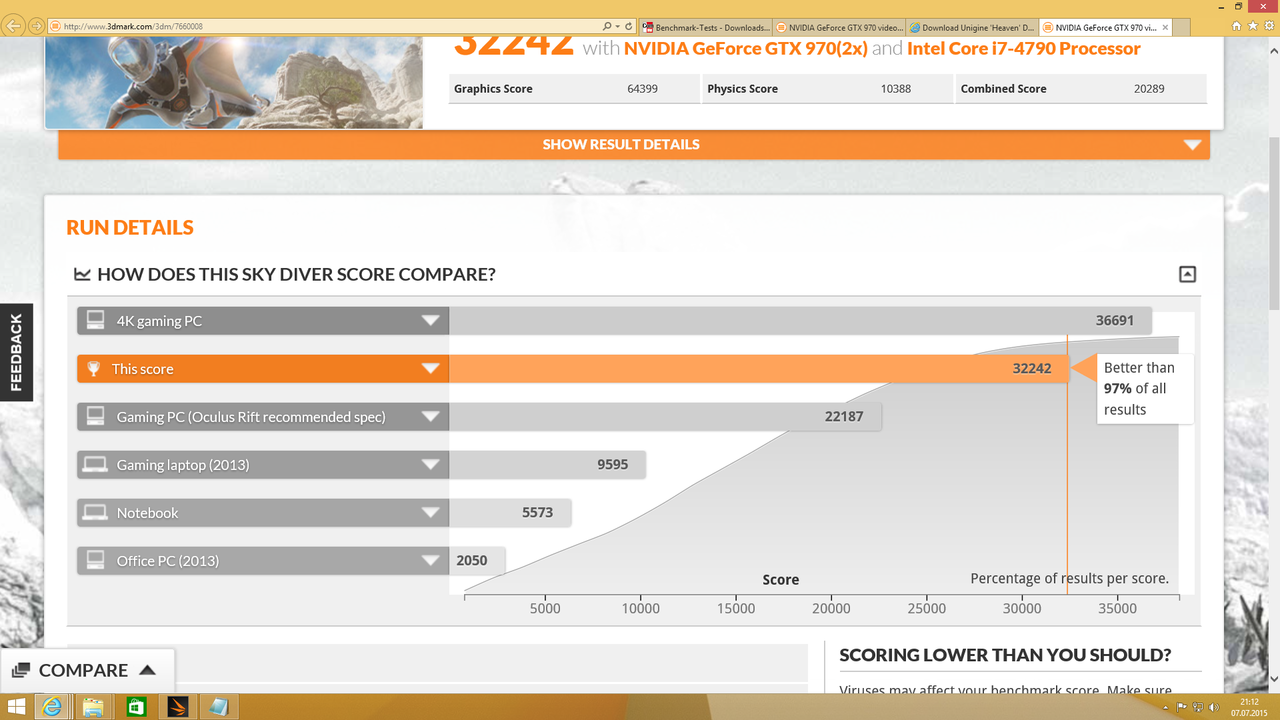Click the chart icon beside HOW DOES THIS heading
This screenshot has height=720, width=1280.
(82, 274)
